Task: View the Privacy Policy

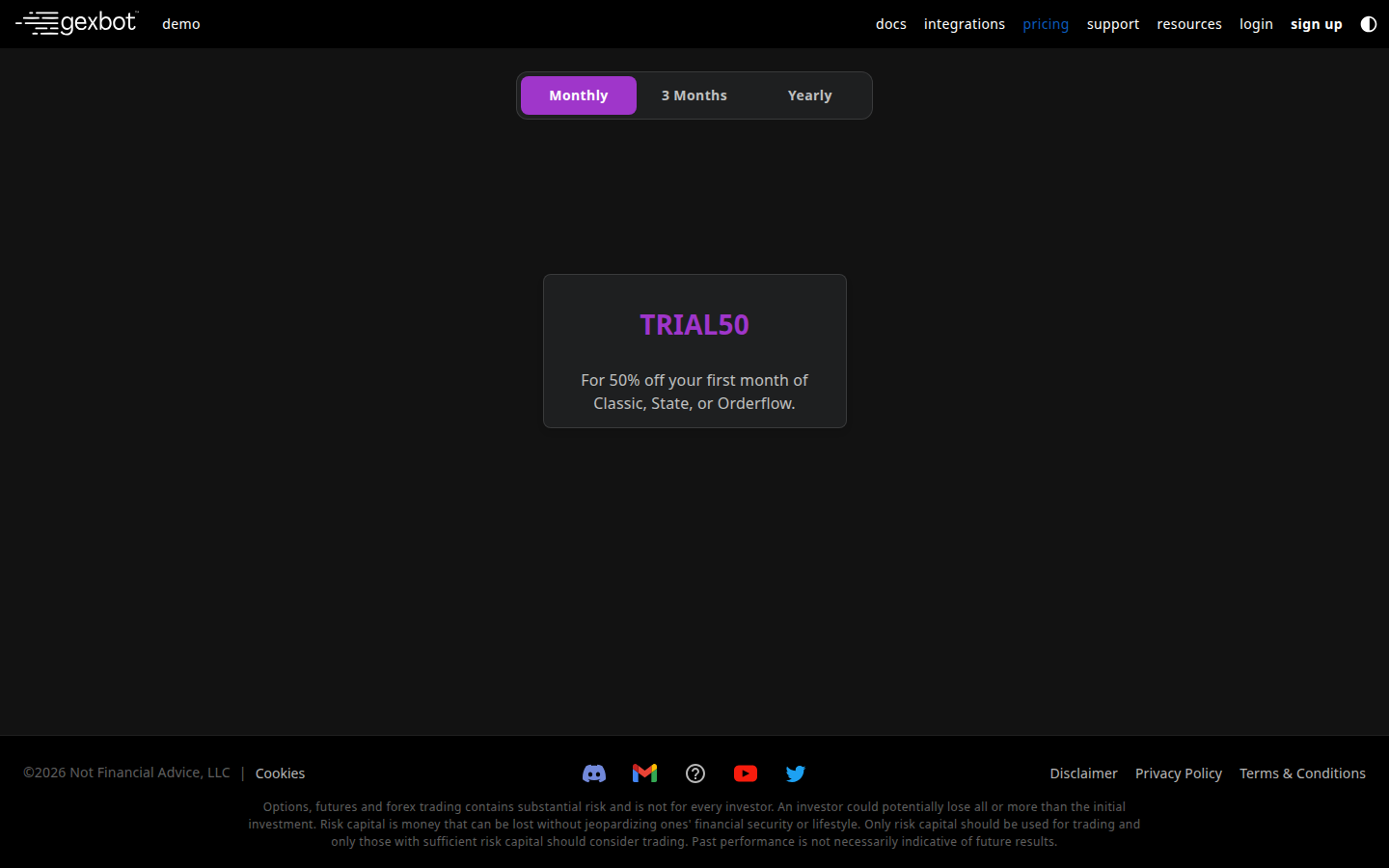Action: (1179, 773)
